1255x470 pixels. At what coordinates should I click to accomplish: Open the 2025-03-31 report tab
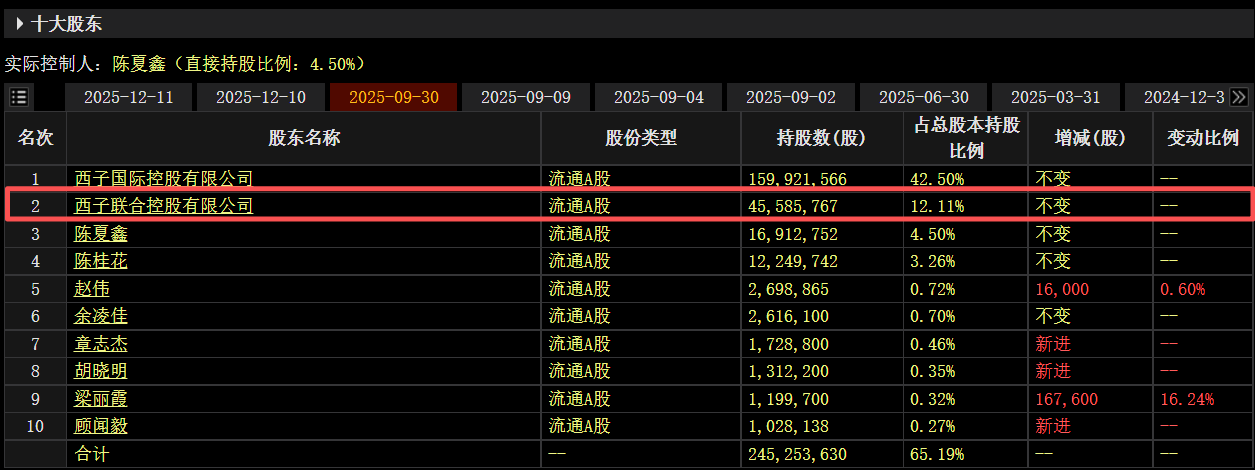(x=1055, y=97)
